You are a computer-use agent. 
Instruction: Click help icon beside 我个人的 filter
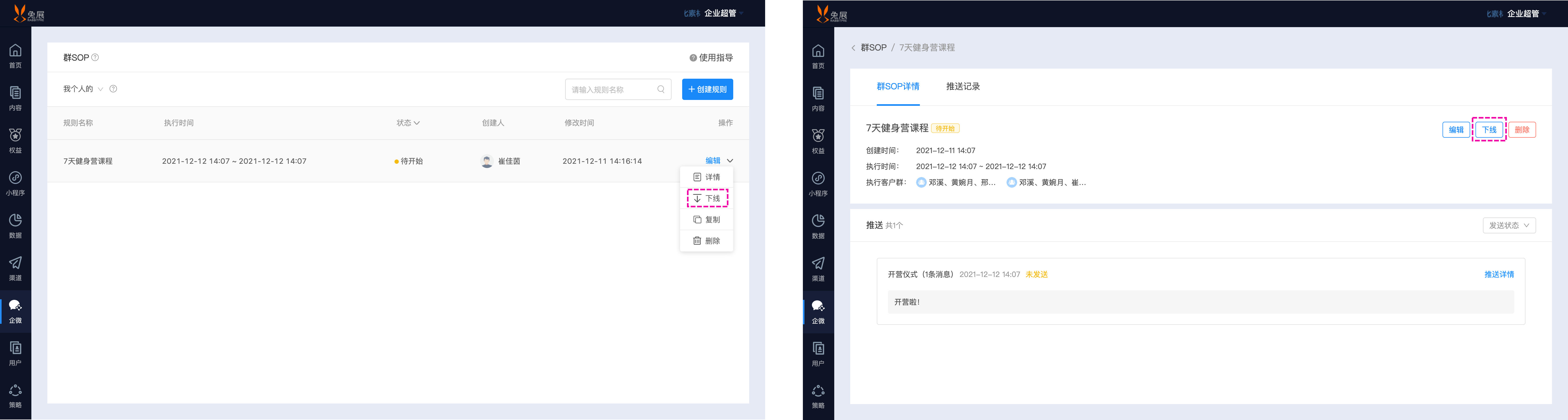(113, 89)
